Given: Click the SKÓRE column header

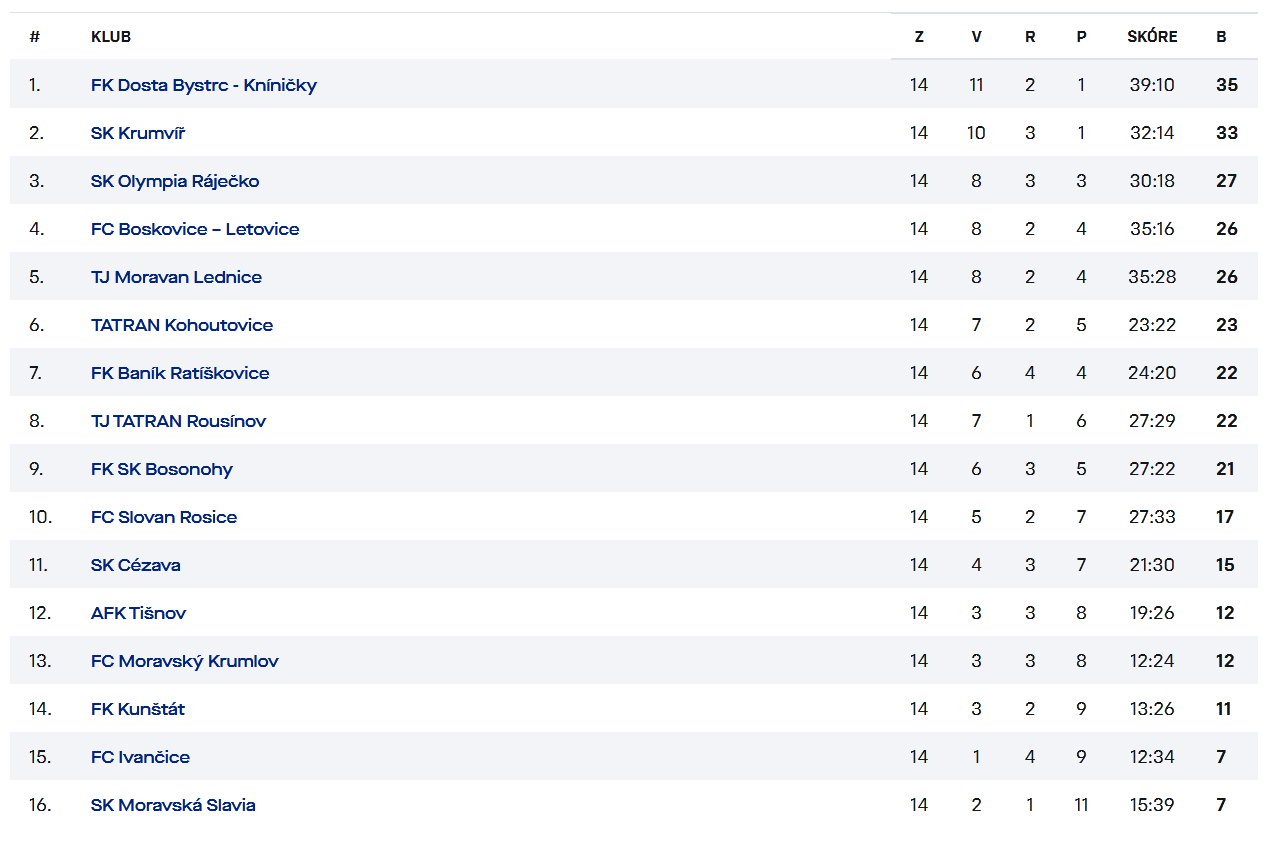Looking at the screenshot, I should point(1152,37).
